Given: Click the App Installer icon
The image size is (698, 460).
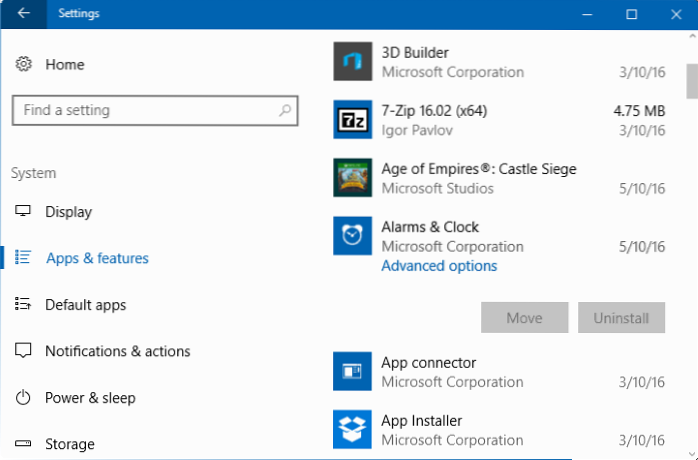Looking at the screenshot, I should (x=352, y=430).
